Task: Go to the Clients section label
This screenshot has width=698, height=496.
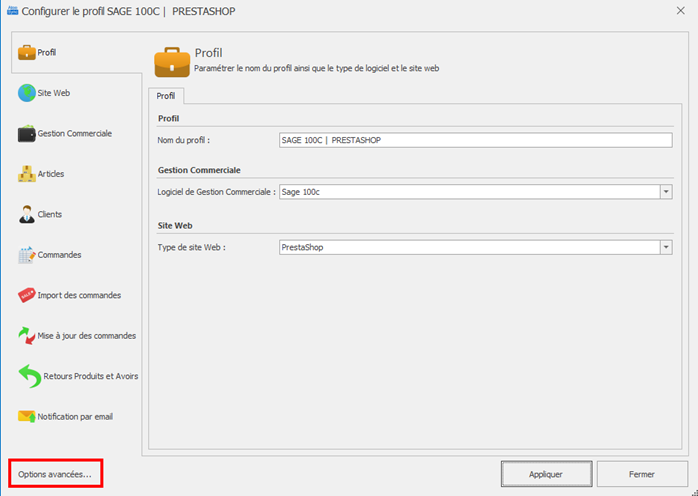Action: coord(50,214)
